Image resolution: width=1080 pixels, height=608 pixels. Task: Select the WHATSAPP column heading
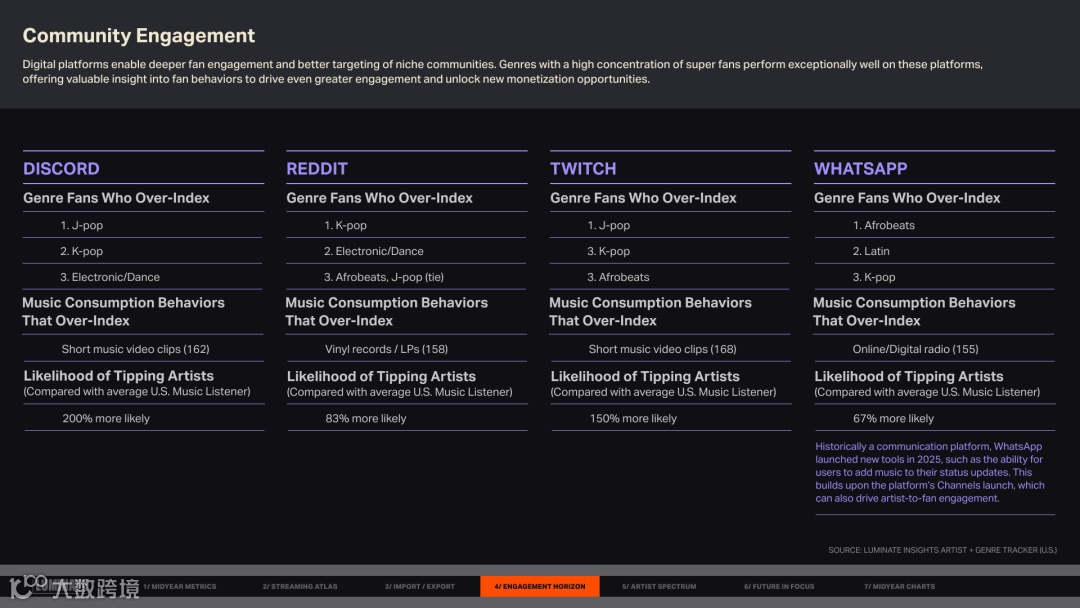860,169
